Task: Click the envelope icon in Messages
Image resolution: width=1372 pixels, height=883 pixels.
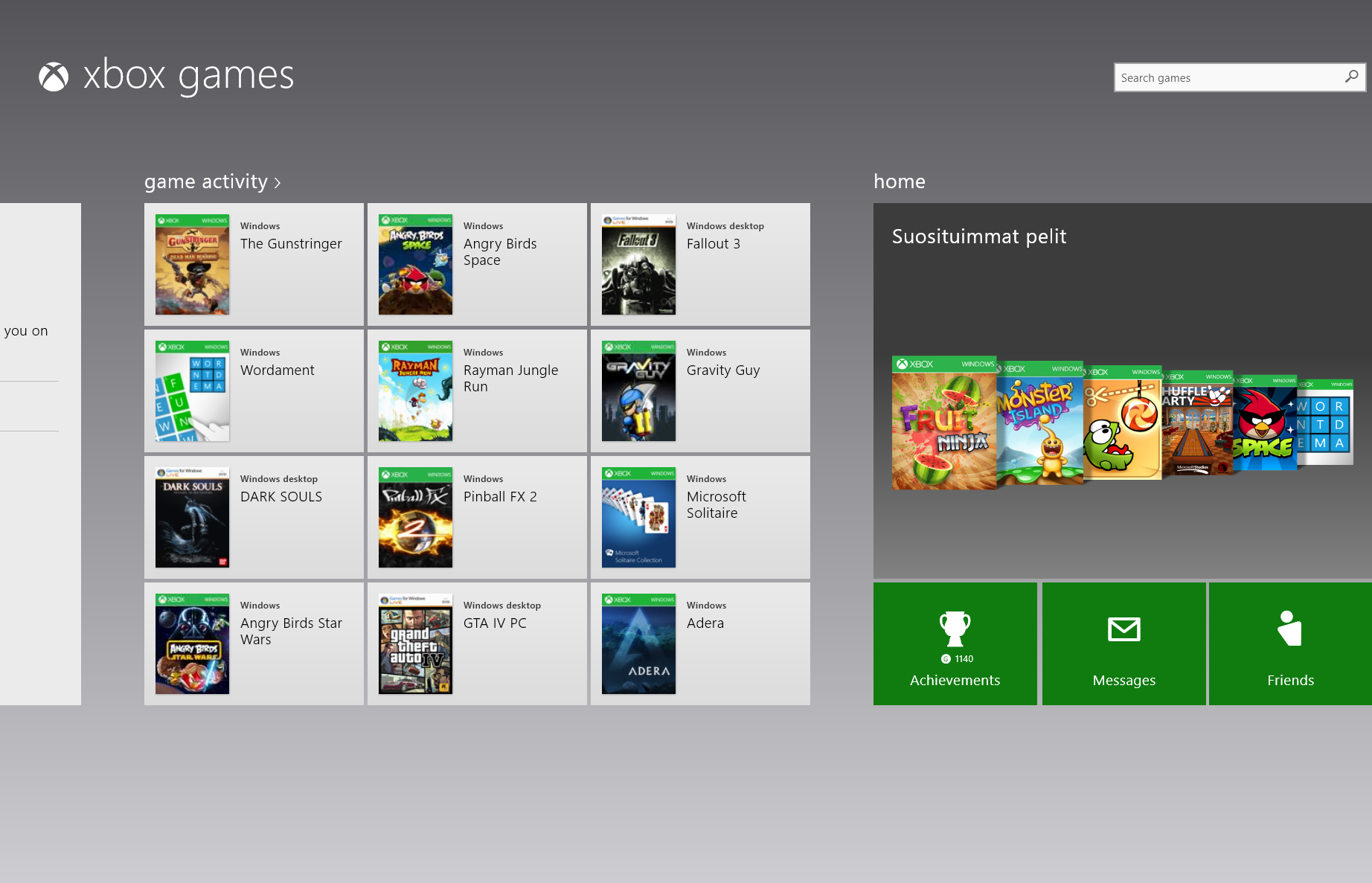Action: (x=1124, y=629)
